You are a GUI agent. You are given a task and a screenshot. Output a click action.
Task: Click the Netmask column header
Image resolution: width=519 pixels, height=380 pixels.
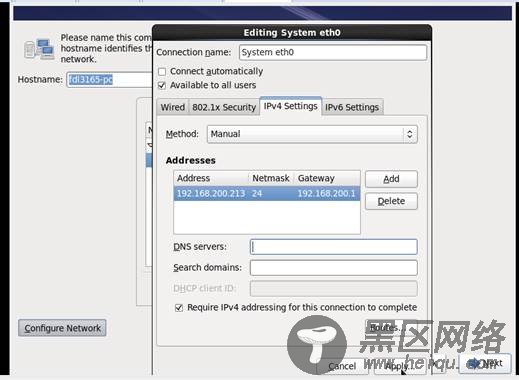271,178
